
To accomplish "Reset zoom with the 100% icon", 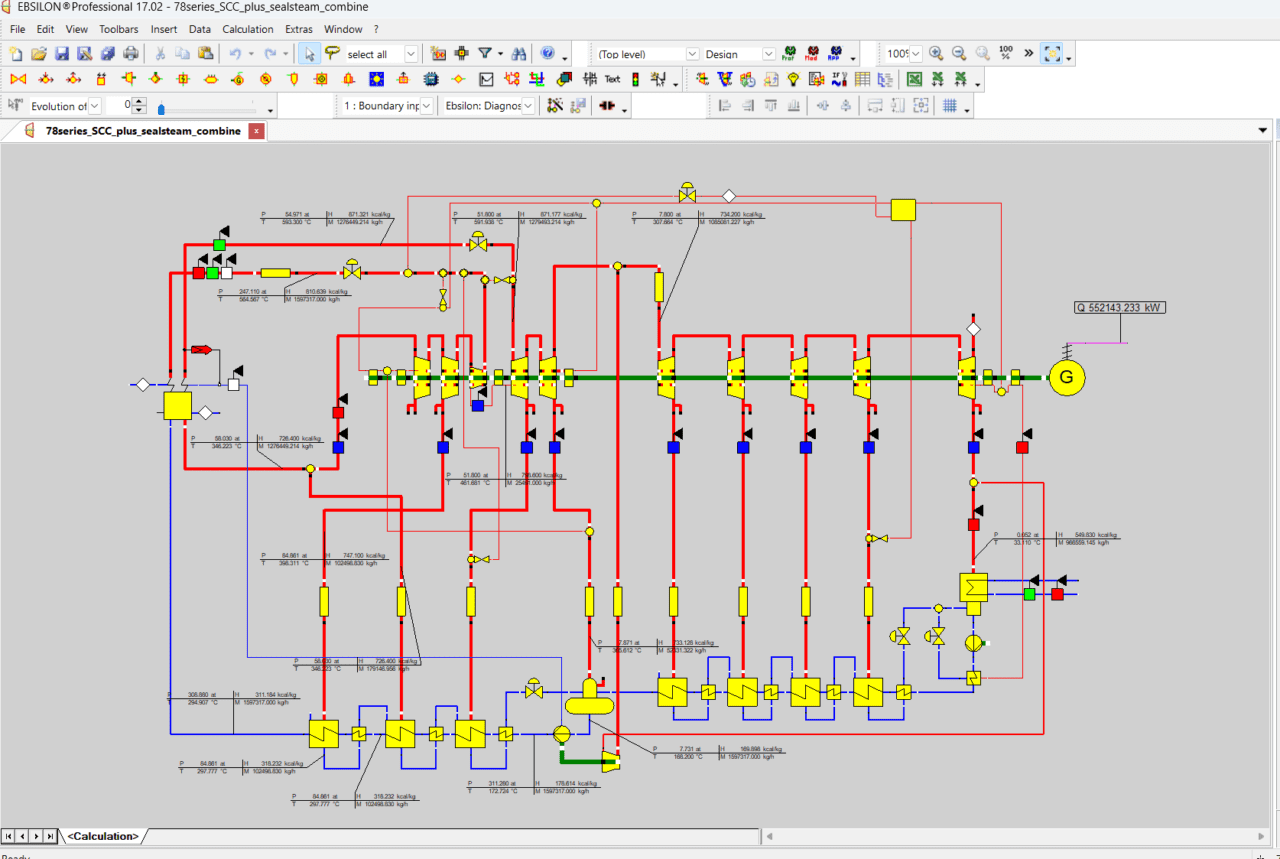I will 1005,54.
